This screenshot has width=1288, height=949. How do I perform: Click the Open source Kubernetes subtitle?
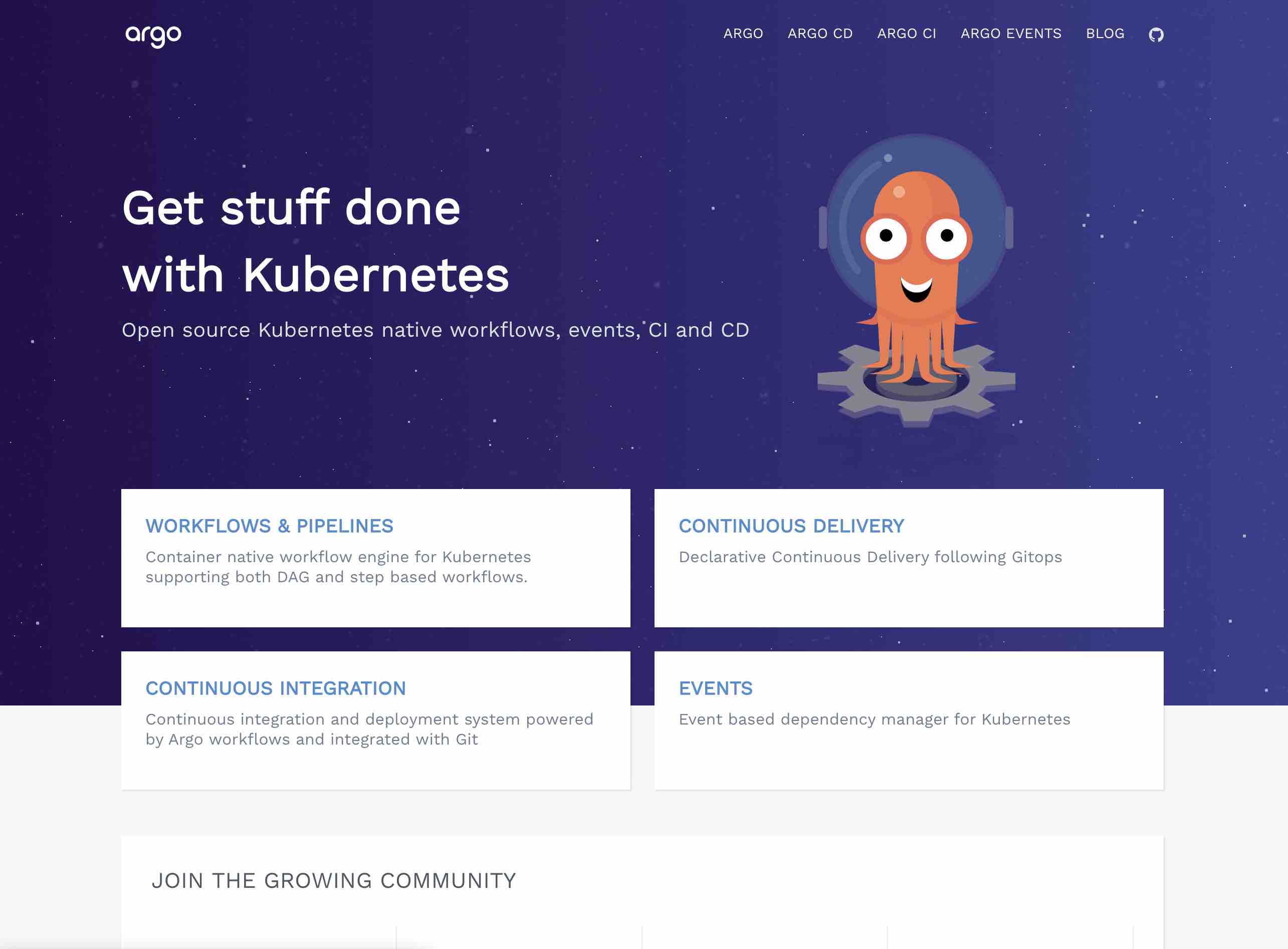[x=435, y=330]
